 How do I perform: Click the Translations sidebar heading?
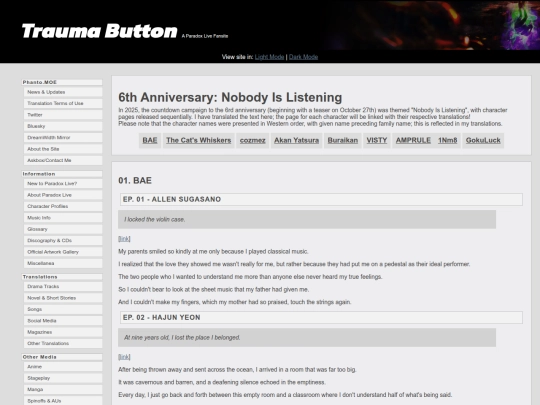(x=62, y=277)
